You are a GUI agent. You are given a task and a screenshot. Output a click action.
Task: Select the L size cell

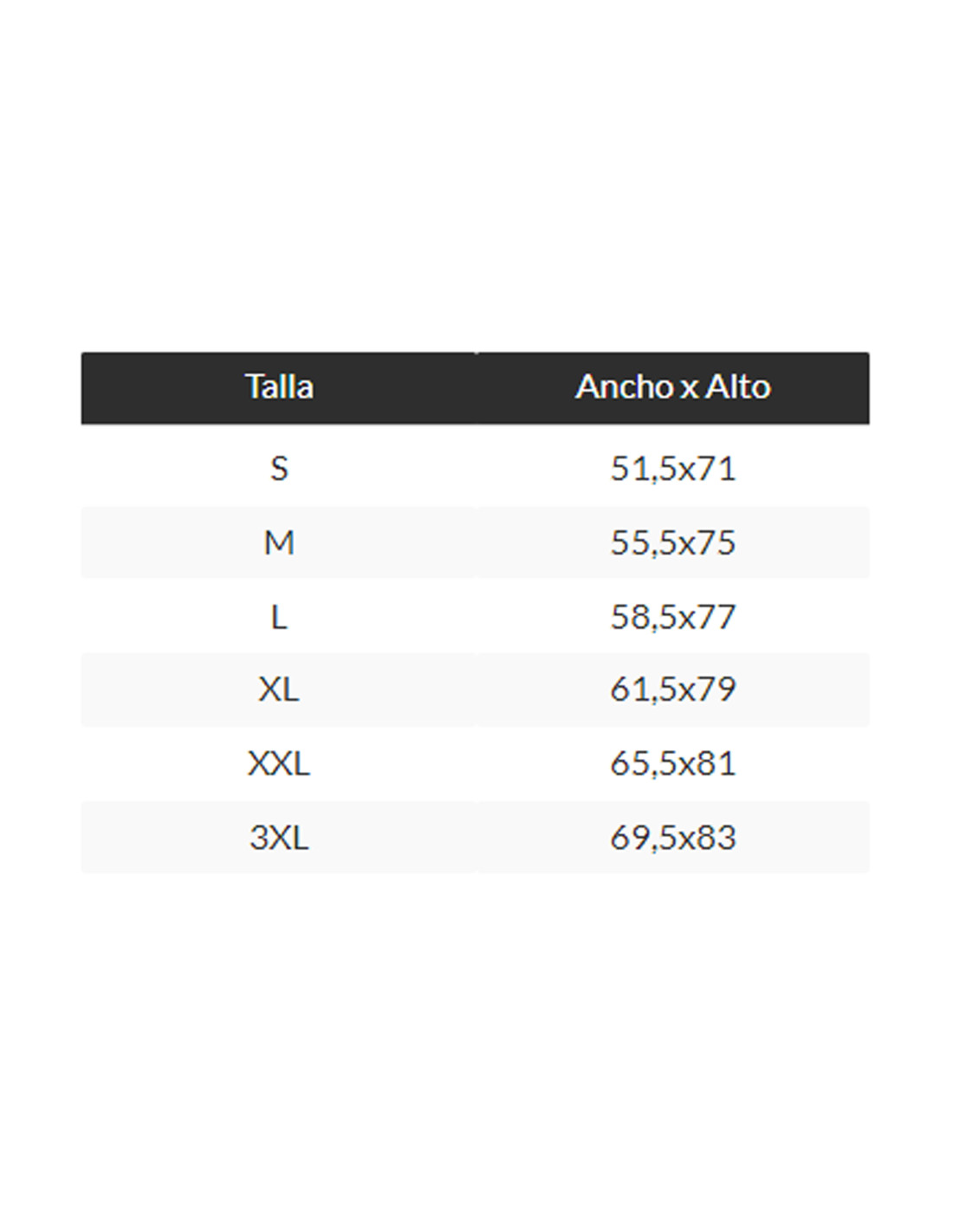[279, 617]
